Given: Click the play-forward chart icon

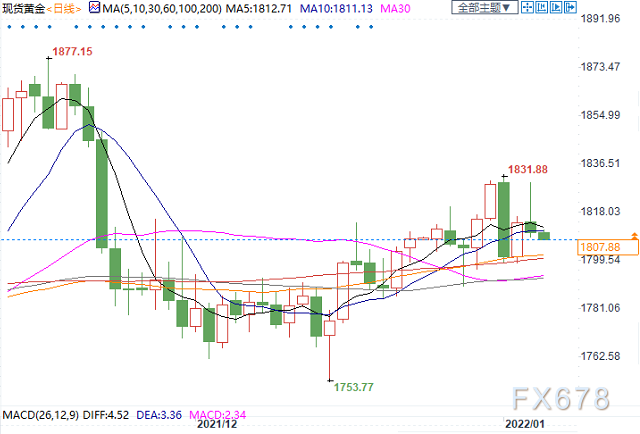Looking at the screenshot, I should (x=556, y=7).
